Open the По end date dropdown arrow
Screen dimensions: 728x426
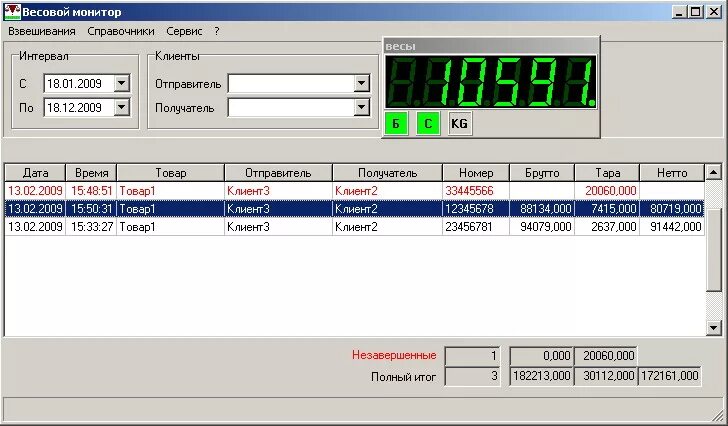(121, 108)
